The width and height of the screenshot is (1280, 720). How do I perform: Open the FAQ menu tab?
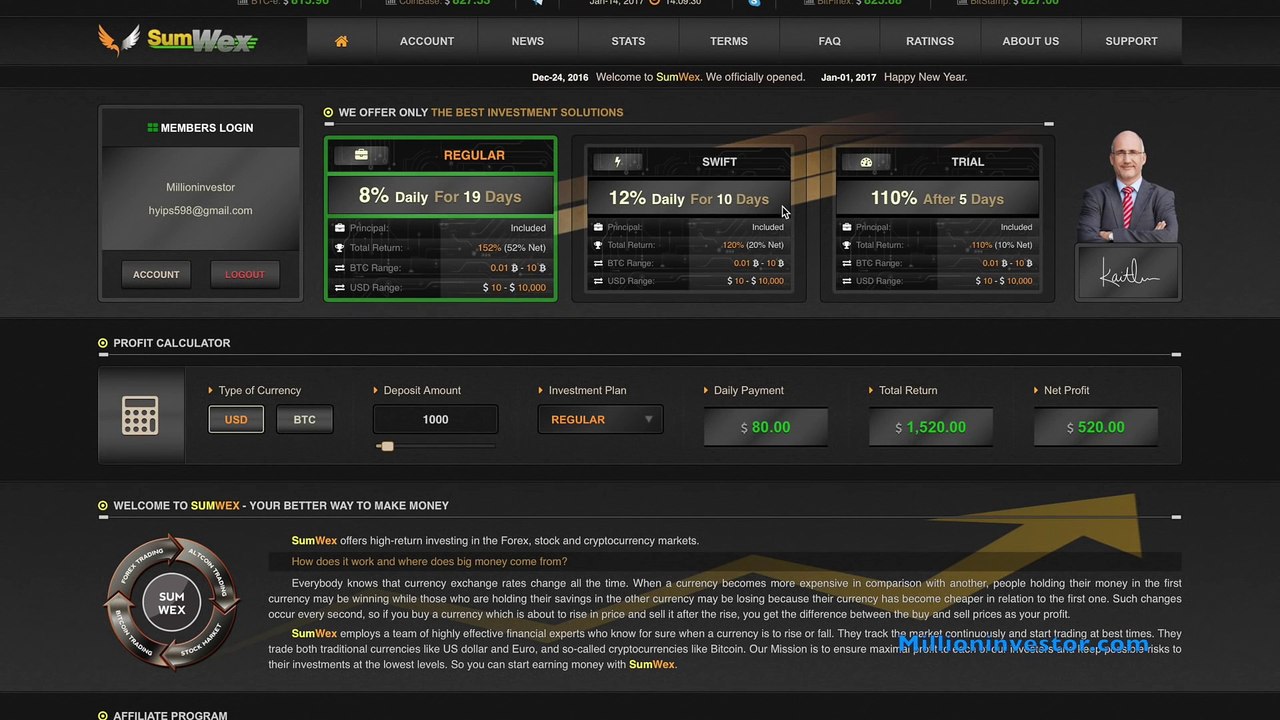pos(829,41)
